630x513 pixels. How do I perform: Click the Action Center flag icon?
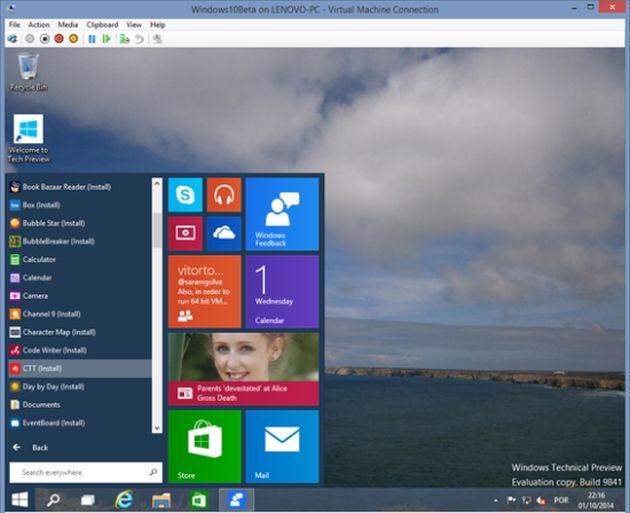(x=511, y=500)
